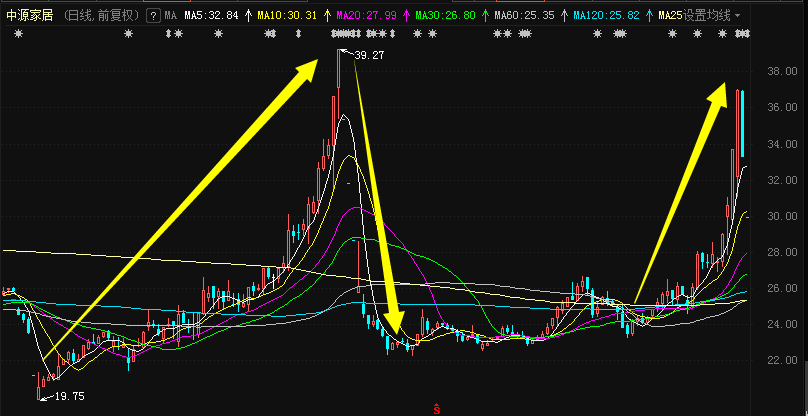Click the question mark help icon beside MA
Viewport: 808px width, 416px height.
click(152, 16)
